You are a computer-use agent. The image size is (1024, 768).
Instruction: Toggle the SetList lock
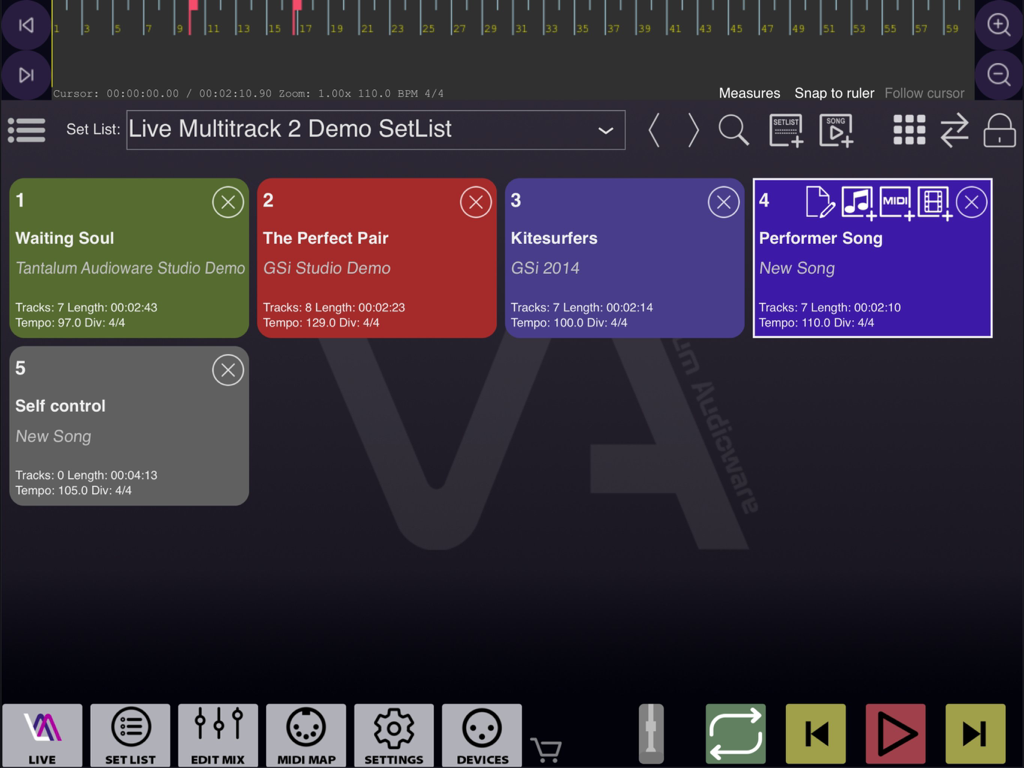pyautogui.click(x=999, y=130)
